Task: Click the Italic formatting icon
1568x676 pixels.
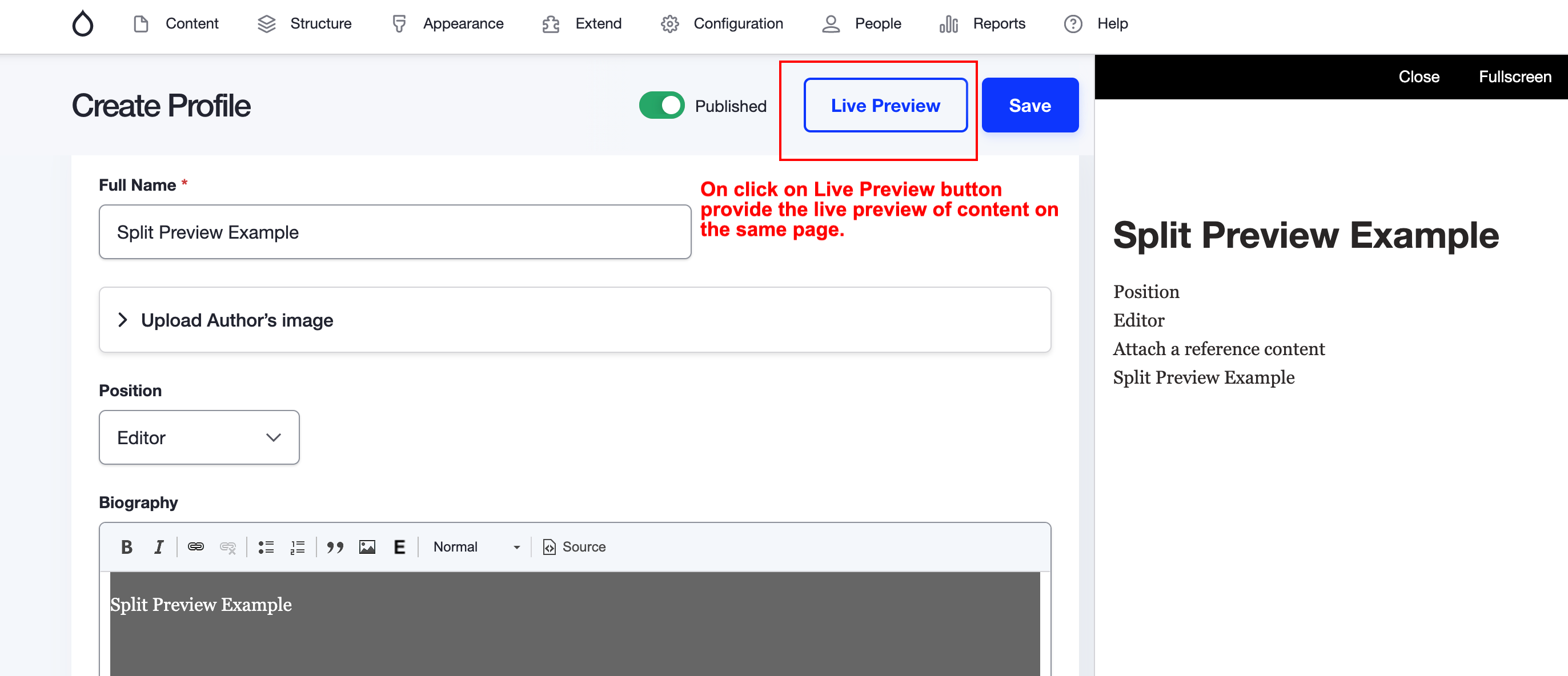Action: pyautogui.click(x=158, y=546)
